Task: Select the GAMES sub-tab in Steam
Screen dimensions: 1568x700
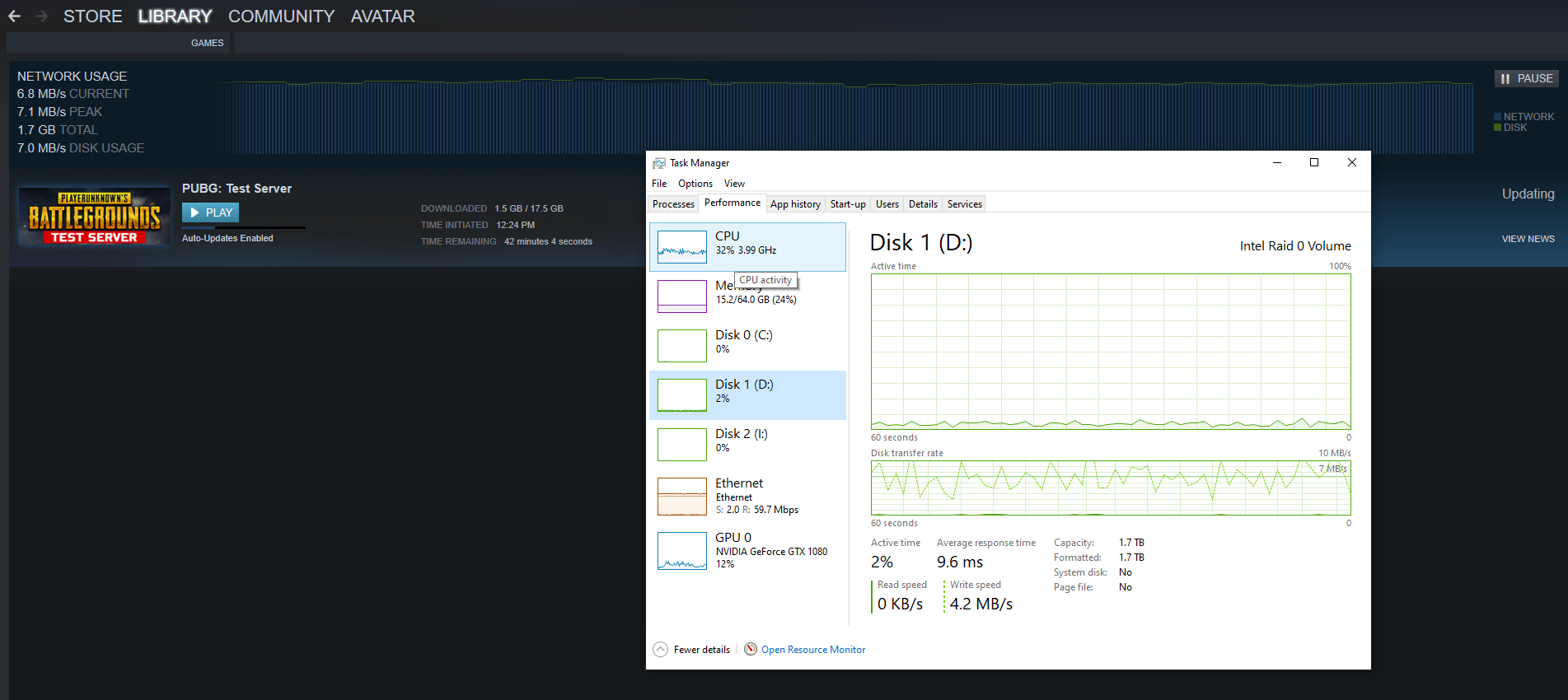Action: tap(207, 43)
